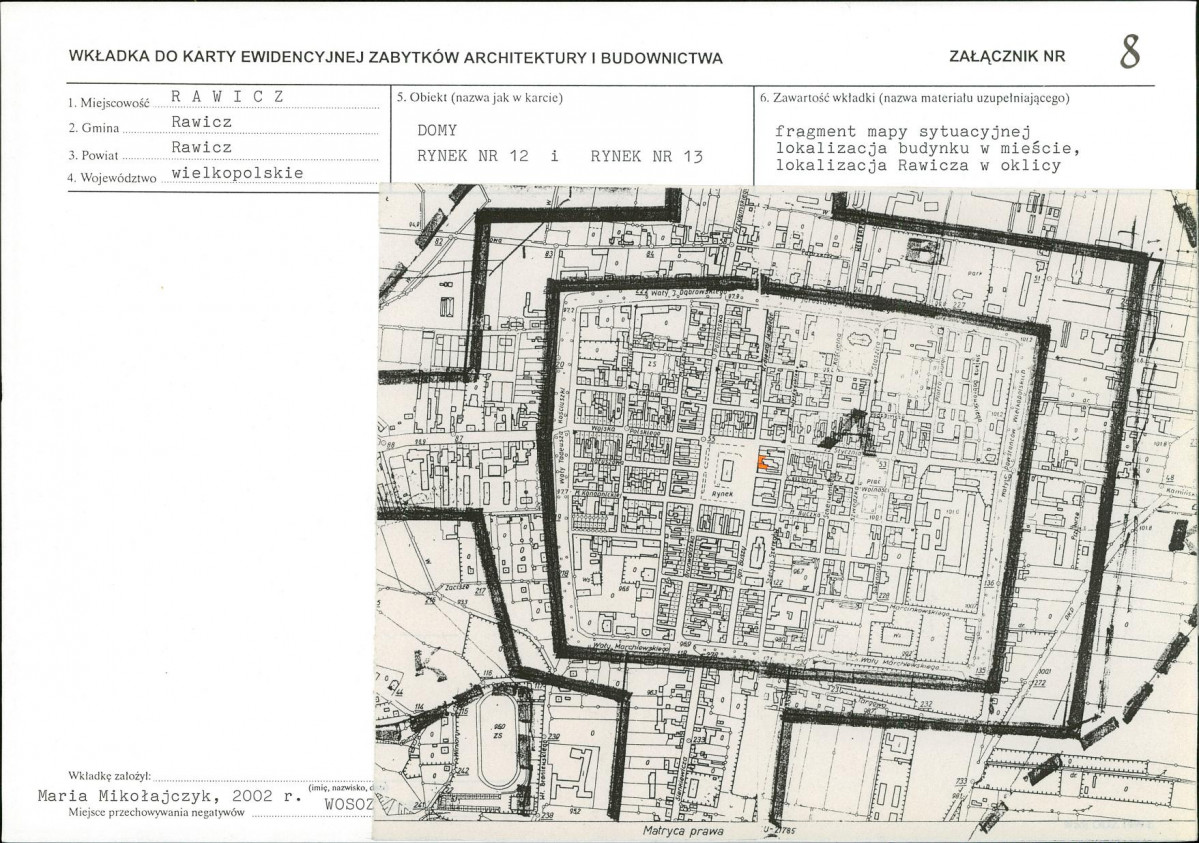This screenshot has height=843, width=1199.
Task: Click the ZAŁĄCZNIK NR heading
Action: pos(1007,57)
